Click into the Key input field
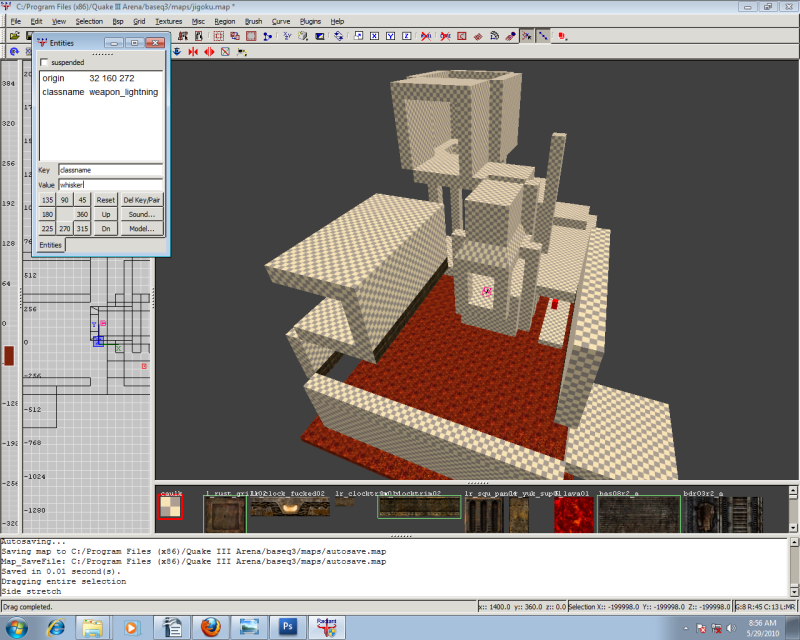The width and height of the screenshot is (800, 640). [x=110, y=170]
